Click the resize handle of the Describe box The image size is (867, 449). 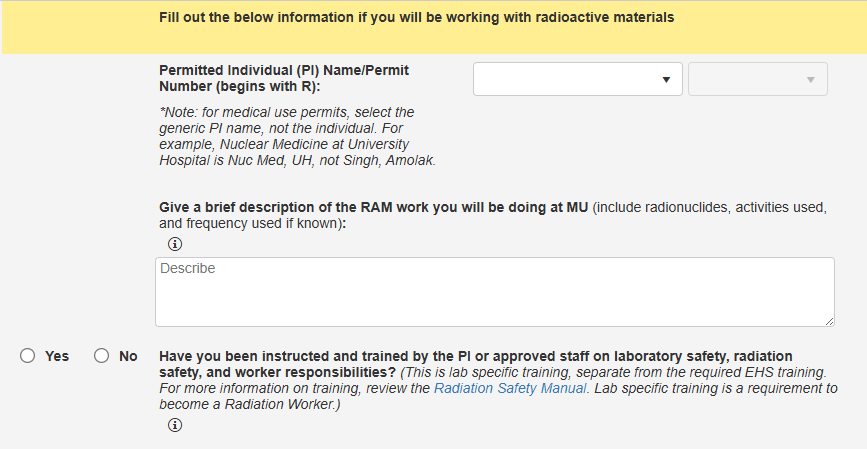point(829,320)
